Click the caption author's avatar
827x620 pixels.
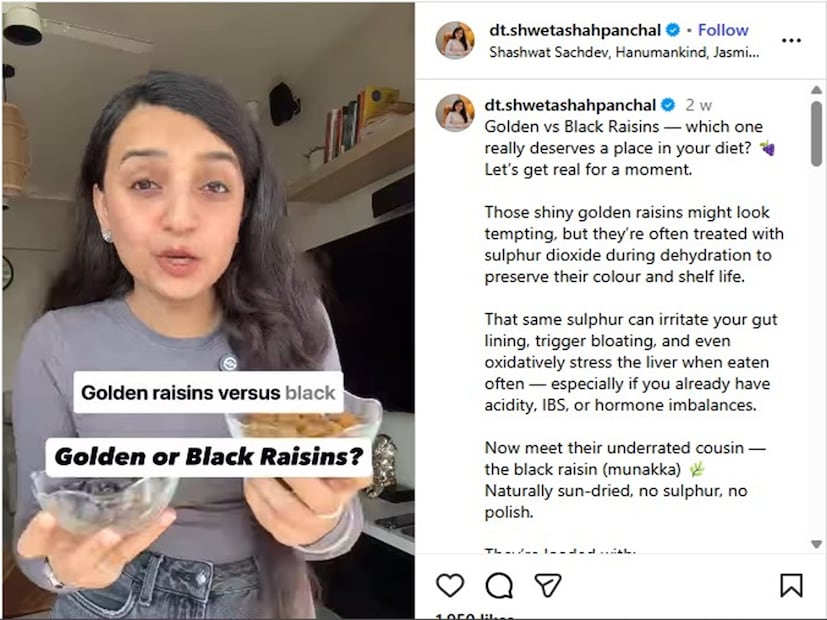coord(455,113)
